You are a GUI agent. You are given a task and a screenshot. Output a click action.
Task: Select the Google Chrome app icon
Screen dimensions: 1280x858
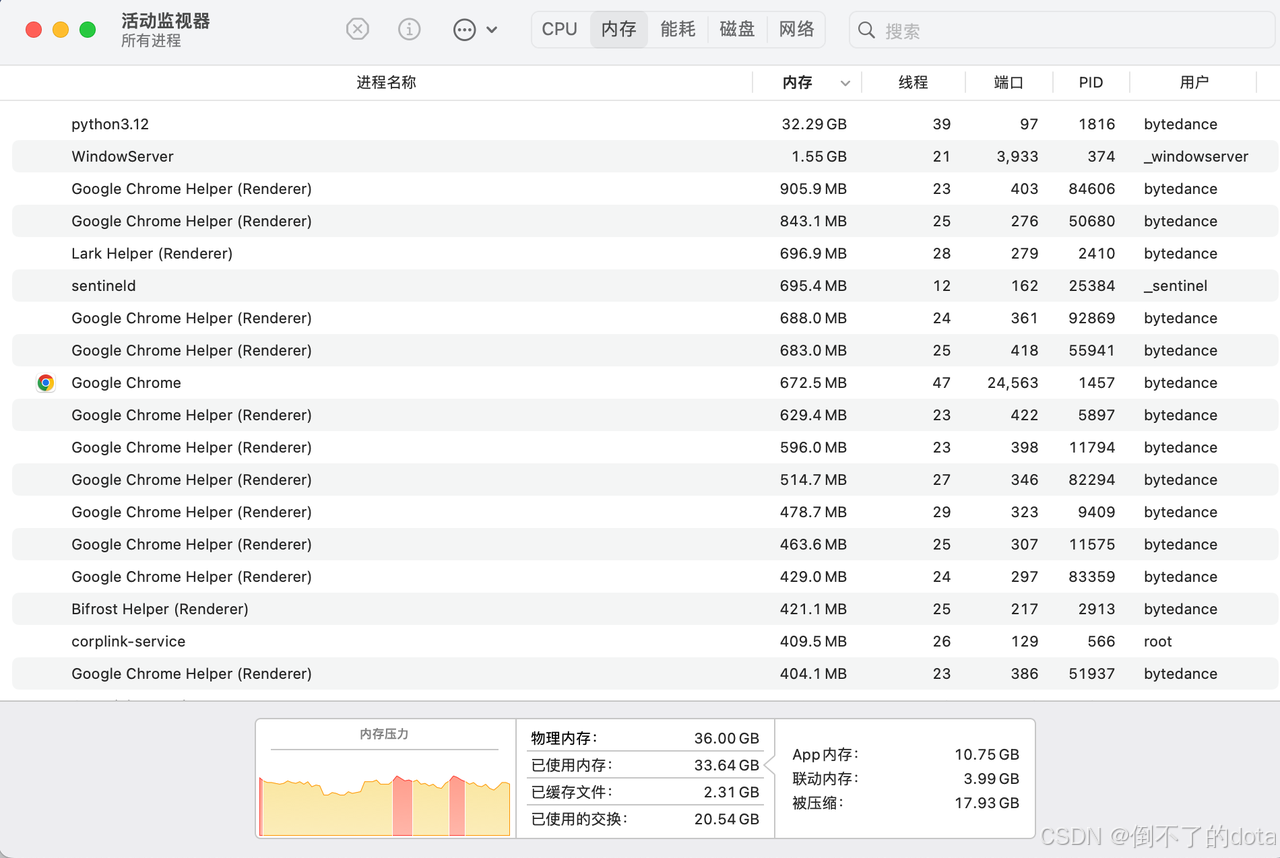(x=45, y=383)
